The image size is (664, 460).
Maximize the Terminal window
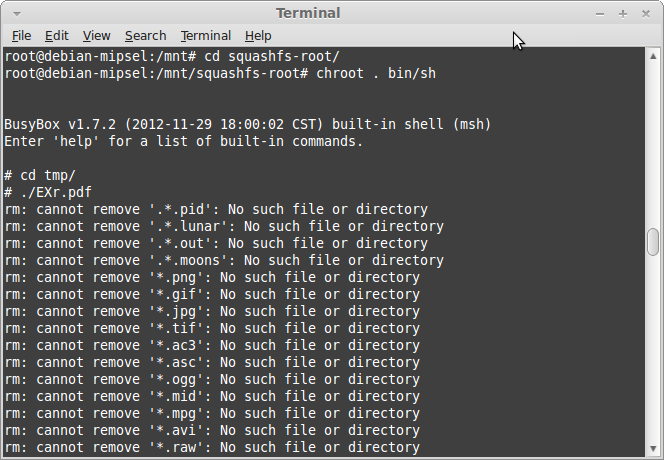coord(622,14)
